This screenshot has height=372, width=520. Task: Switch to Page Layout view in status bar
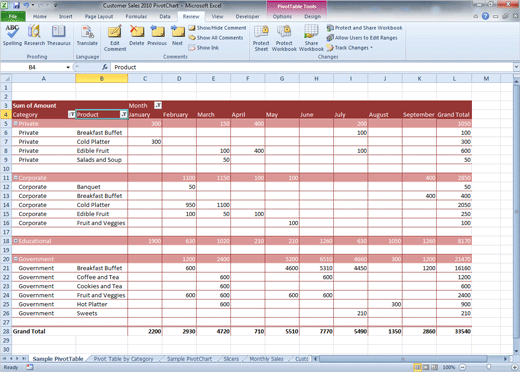click(x=426, y=367)
